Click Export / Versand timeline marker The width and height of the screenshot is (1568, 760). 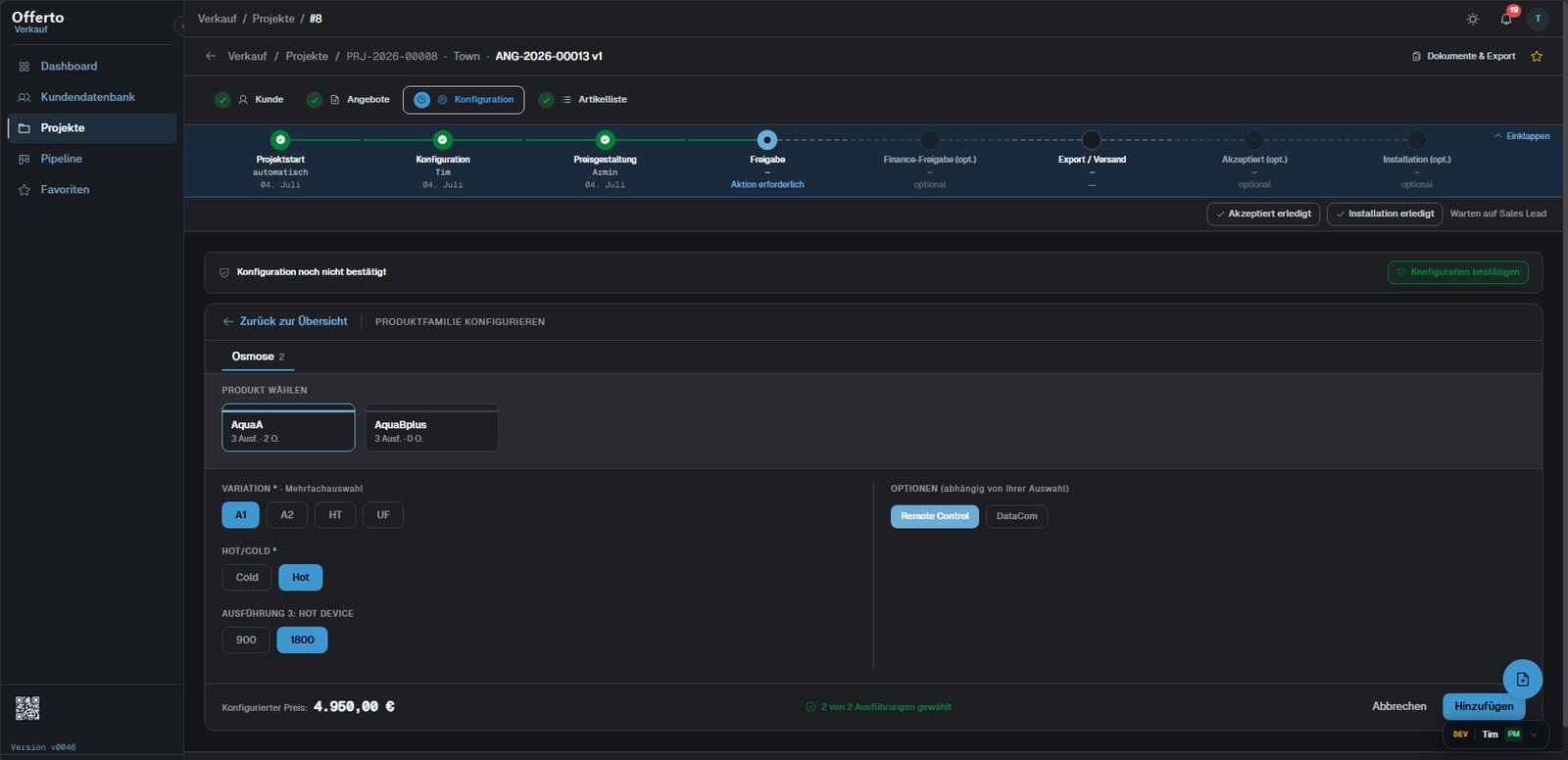pos(1092,140)
